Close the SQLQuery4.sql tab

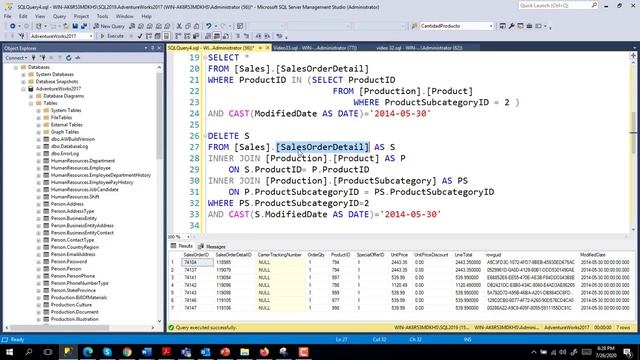[268, 48]
